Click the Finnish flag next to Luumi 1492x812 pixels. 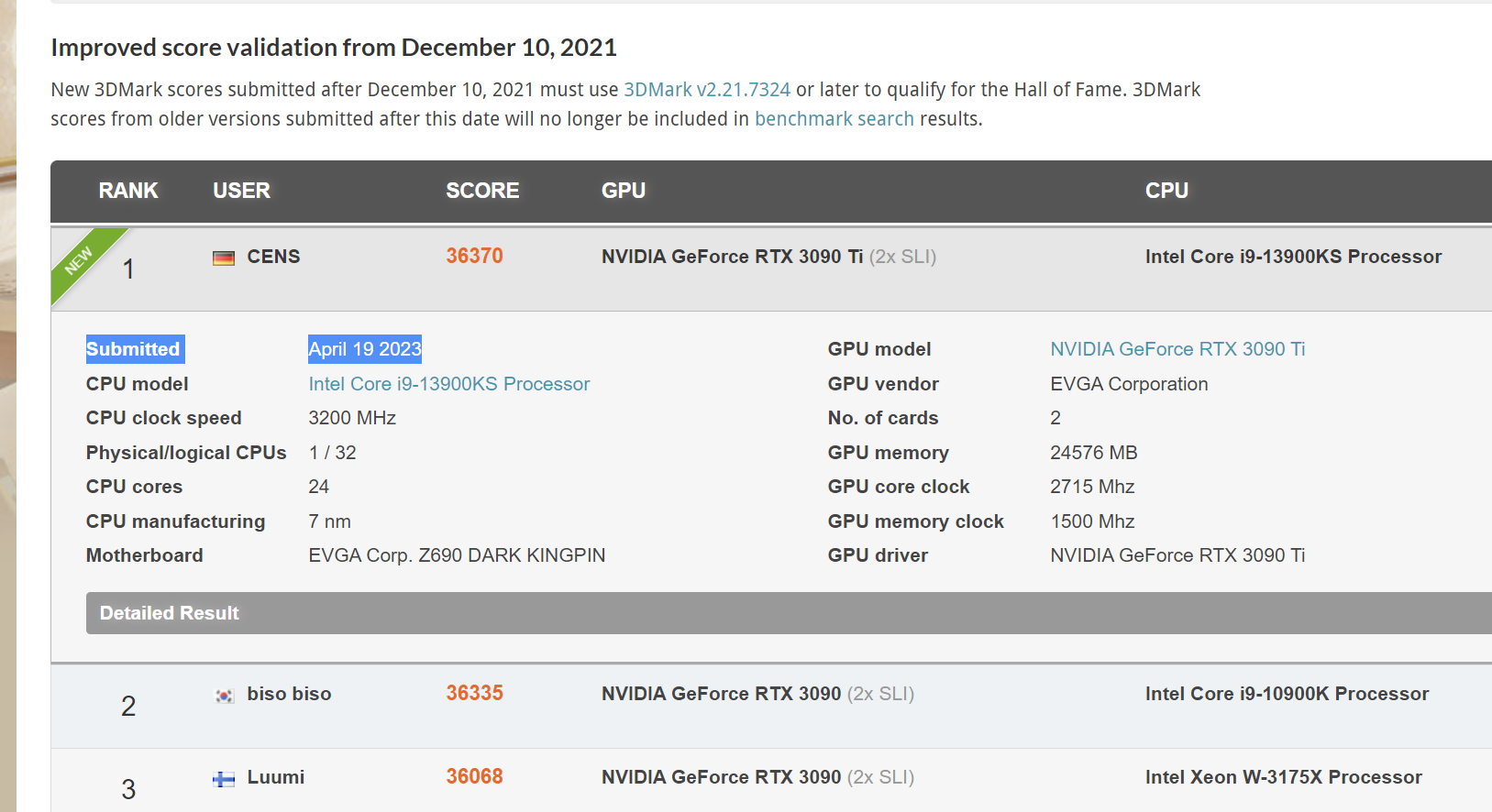(223, 777)
